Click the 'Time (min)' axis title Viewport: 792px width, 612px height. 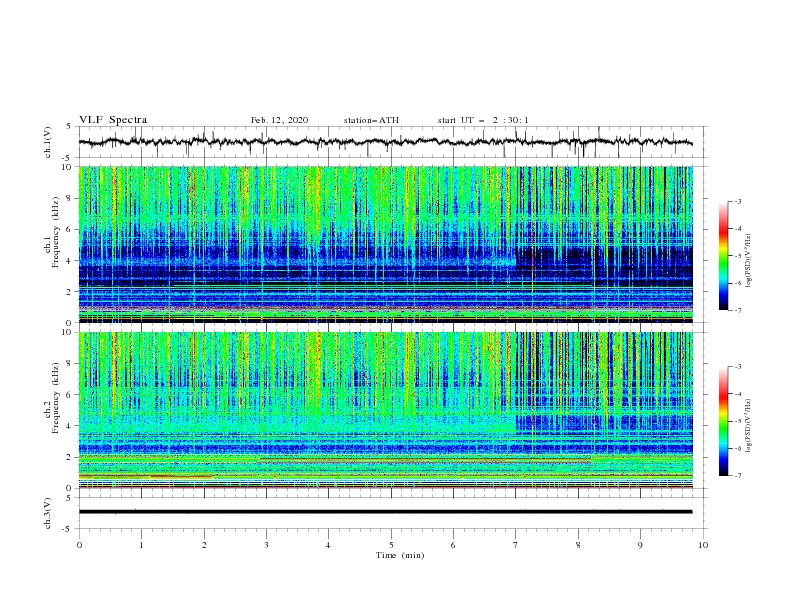point(400,555)
